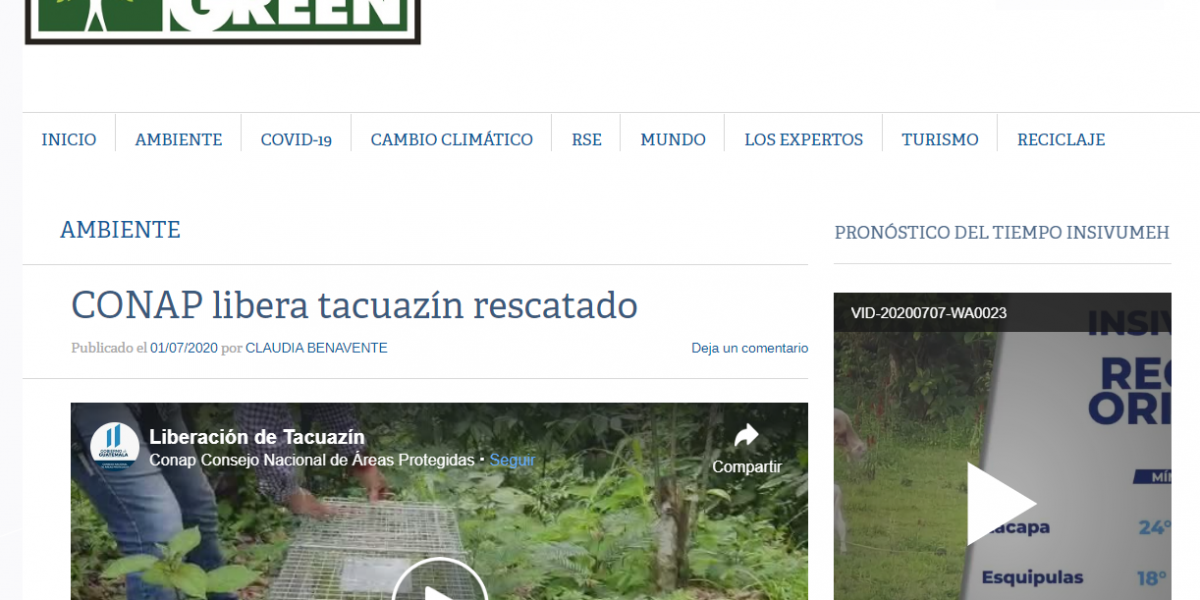Go to INICIO menu item

click(69, 140)
